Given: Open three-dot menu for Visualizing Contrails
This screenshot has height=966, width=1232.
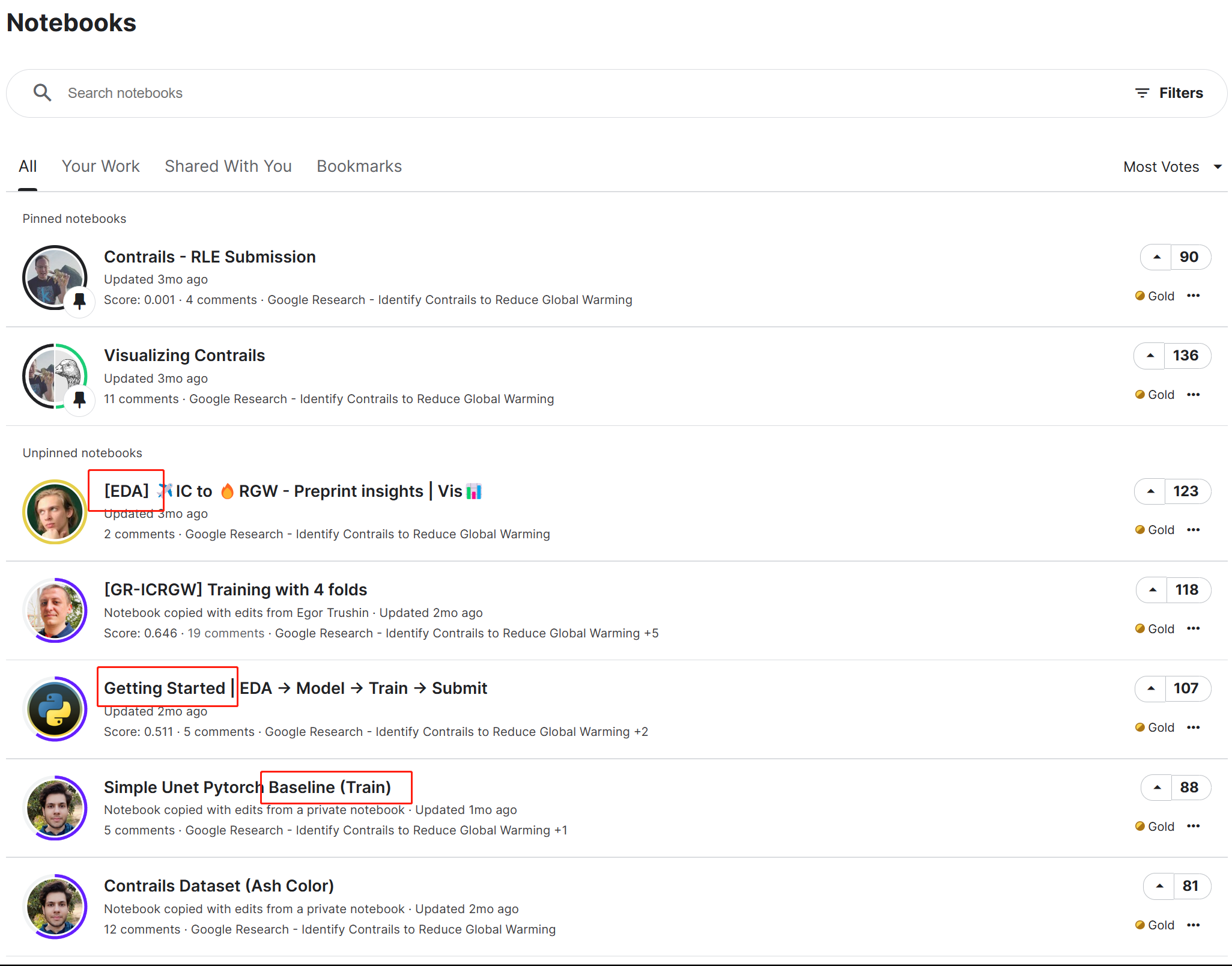Looking at the screenshot, I should pyautogui.click(x=1193, y=395).
